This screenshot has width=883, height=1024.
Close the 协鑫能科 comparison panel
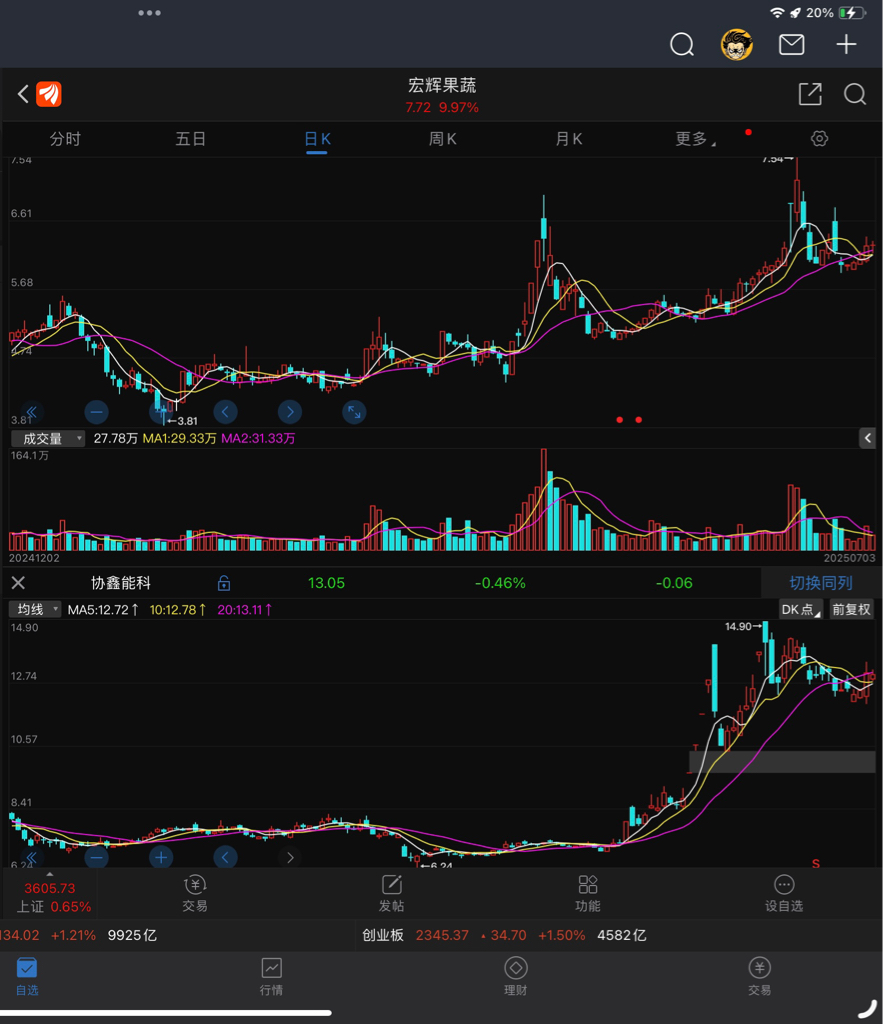click(x=18, y=583)
